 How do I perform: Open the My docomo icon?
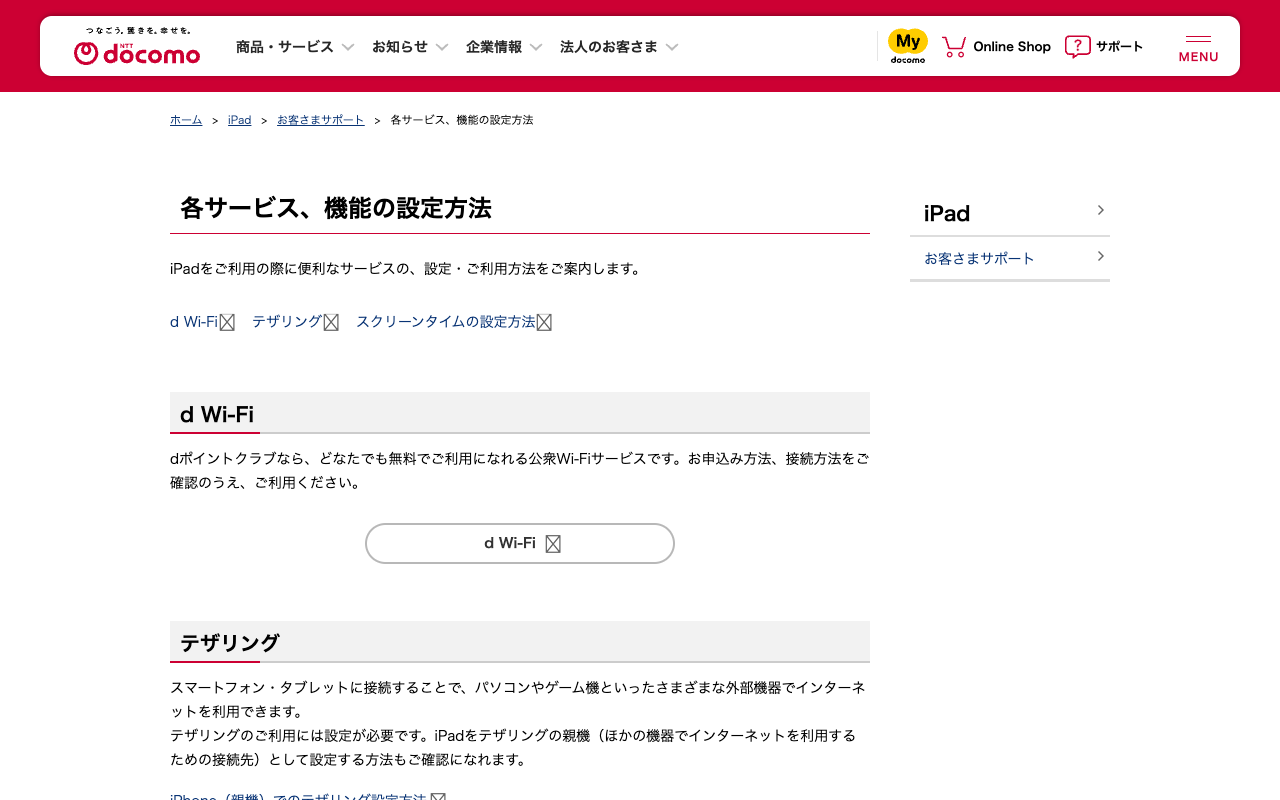908,46
